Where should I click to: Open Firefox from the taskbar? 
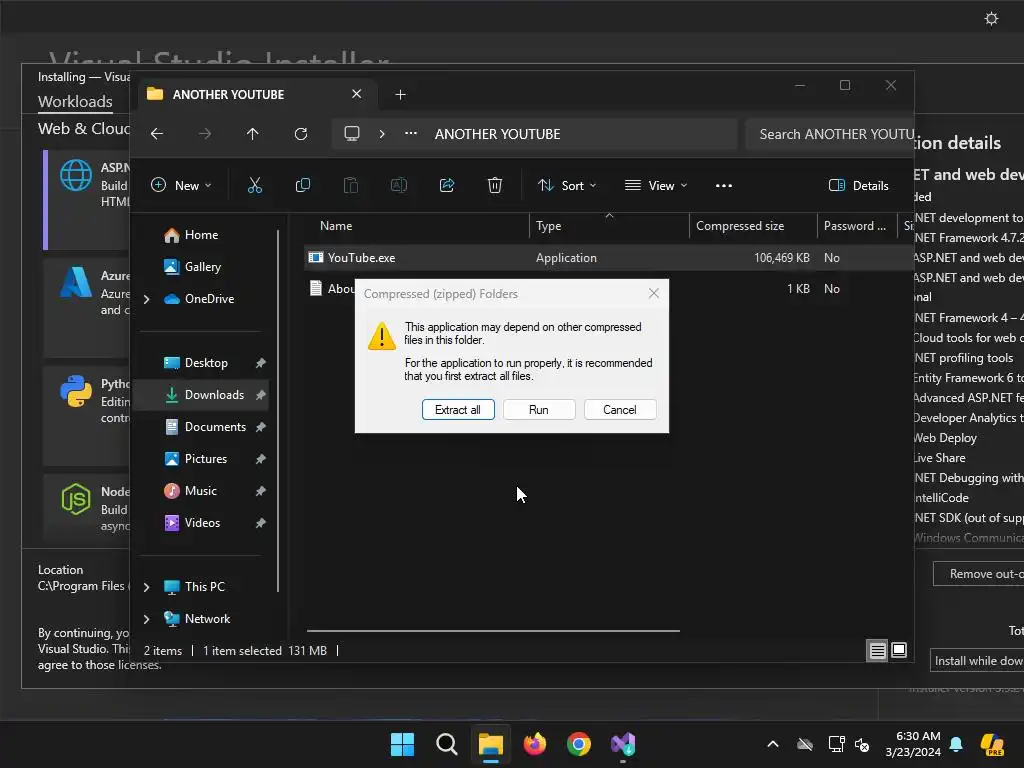pos(535,744)
